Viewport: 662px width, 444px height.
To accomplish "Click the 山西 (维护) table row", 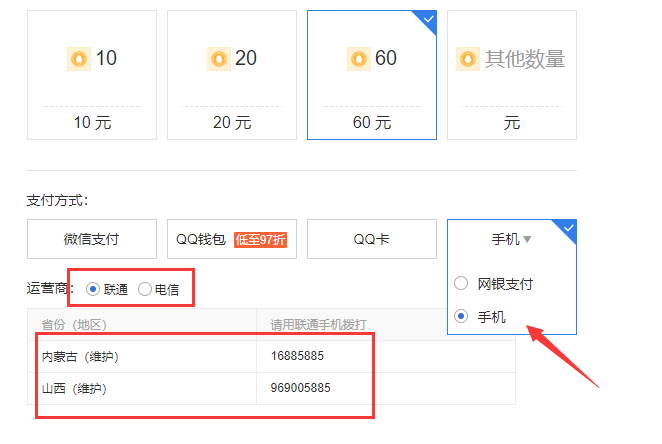I will tap(271, 389).
